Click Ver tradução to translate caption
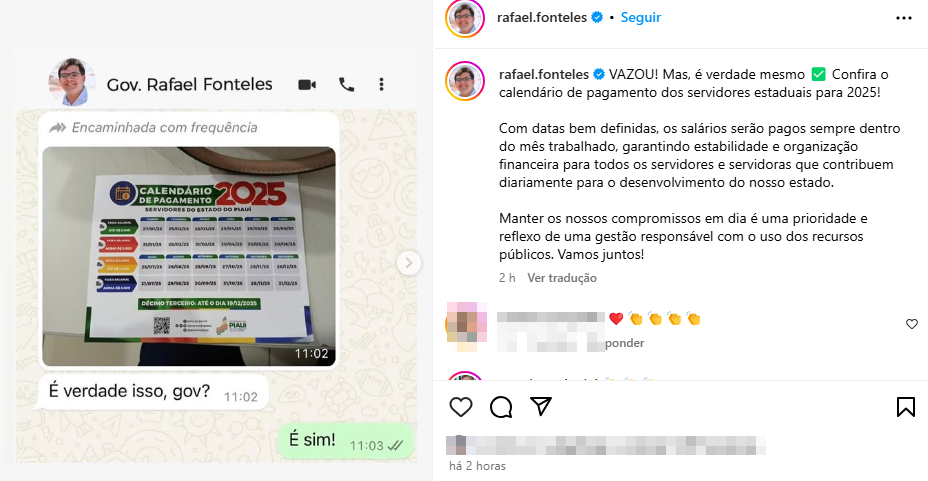This screenshot has width=928, height=481. pyautogui.click(x=562, y=278)
